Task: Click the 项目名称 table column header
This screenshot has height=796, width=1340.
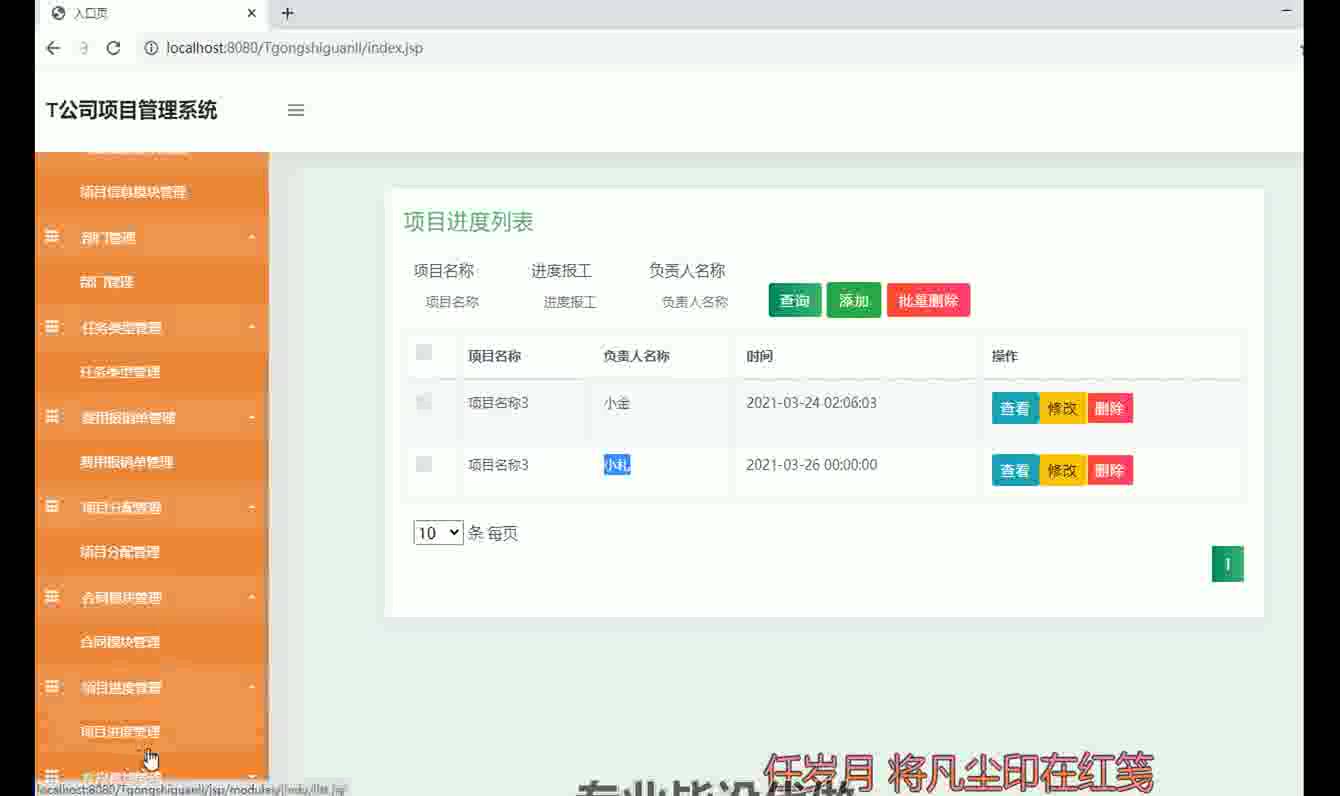Action: (x=494, y=356)
